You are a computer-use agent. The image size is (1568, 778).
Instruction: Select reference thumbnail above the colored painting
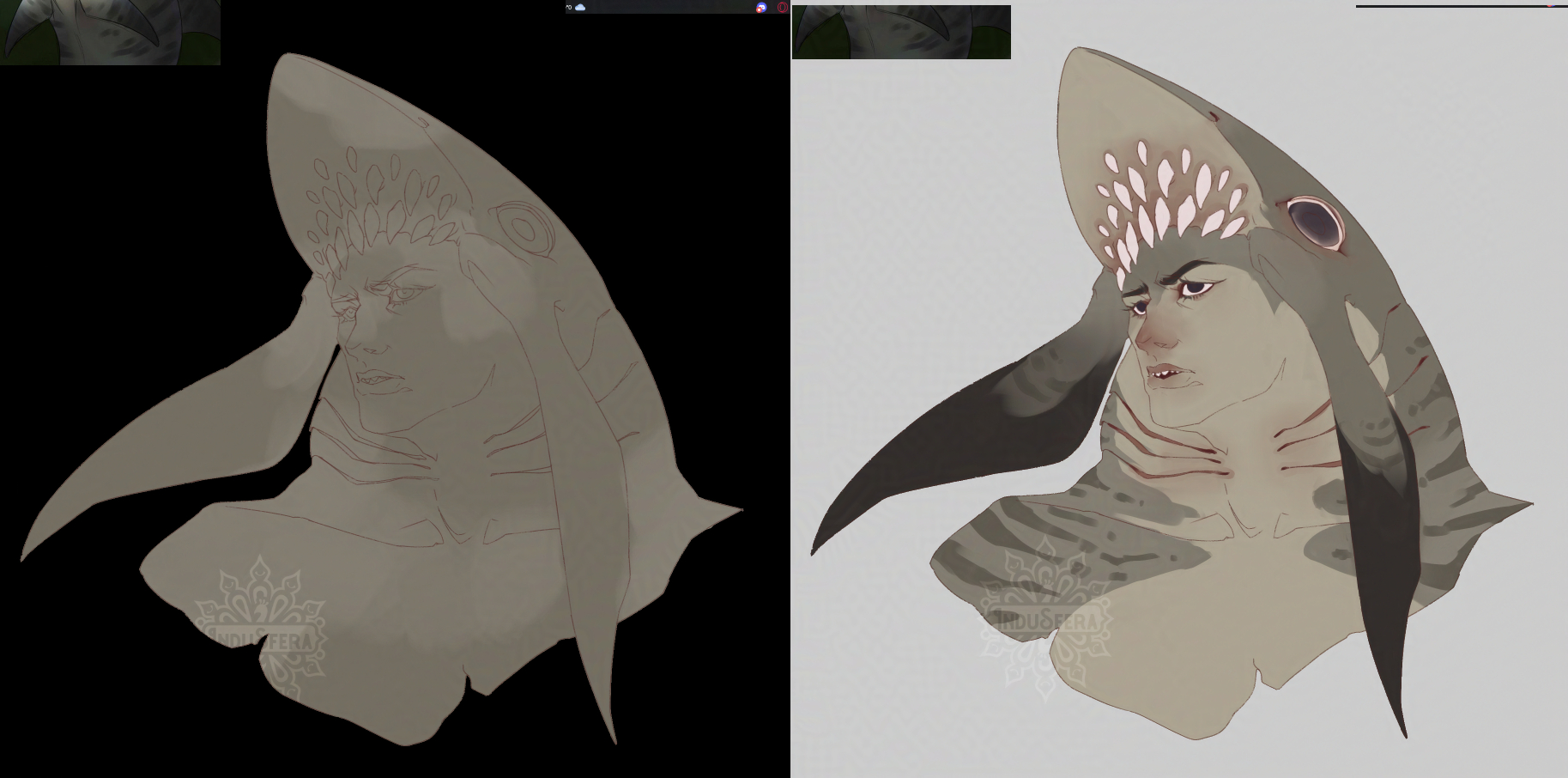point(901,32)
